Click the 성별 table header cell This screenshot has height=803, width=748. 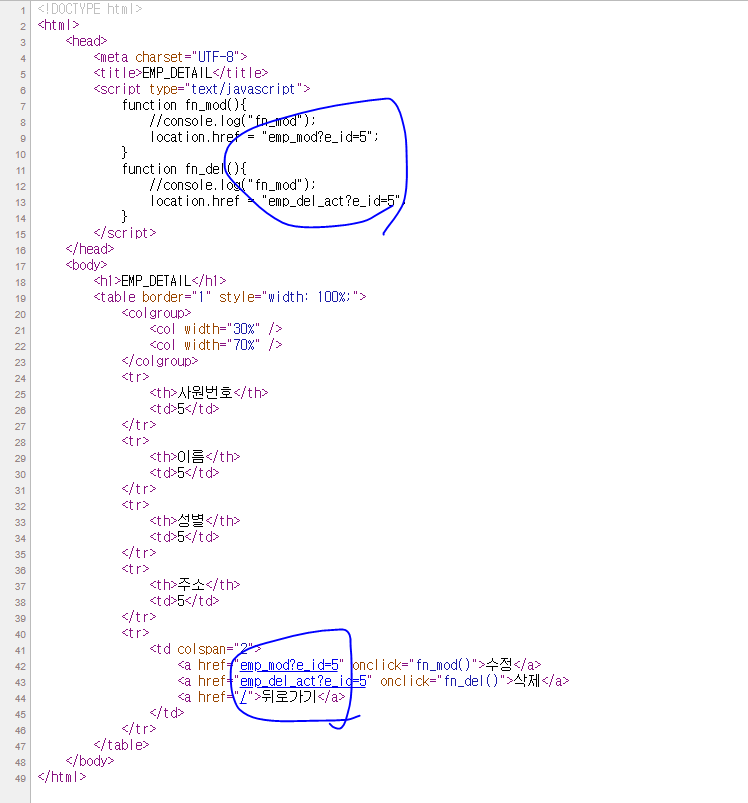click(195, 521)
